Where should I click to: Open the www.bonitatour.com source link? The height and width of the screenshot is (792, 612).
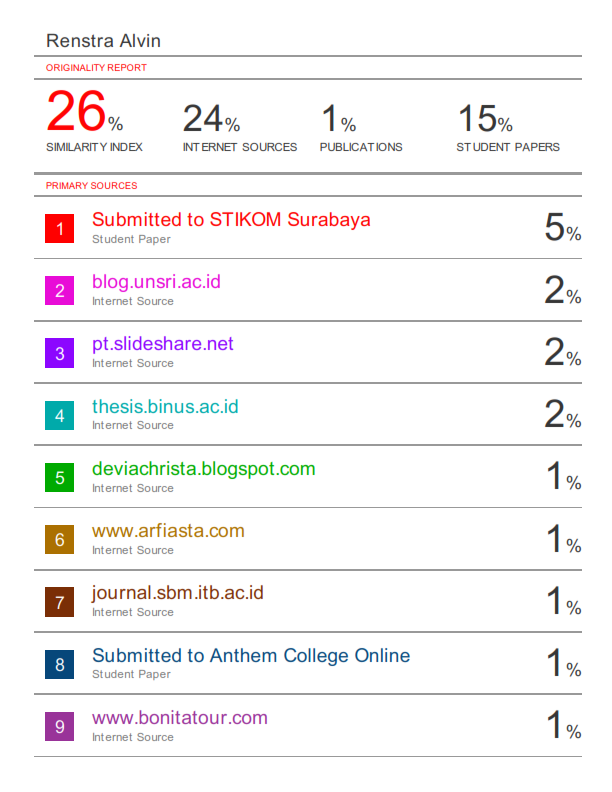tap(180, 718)
